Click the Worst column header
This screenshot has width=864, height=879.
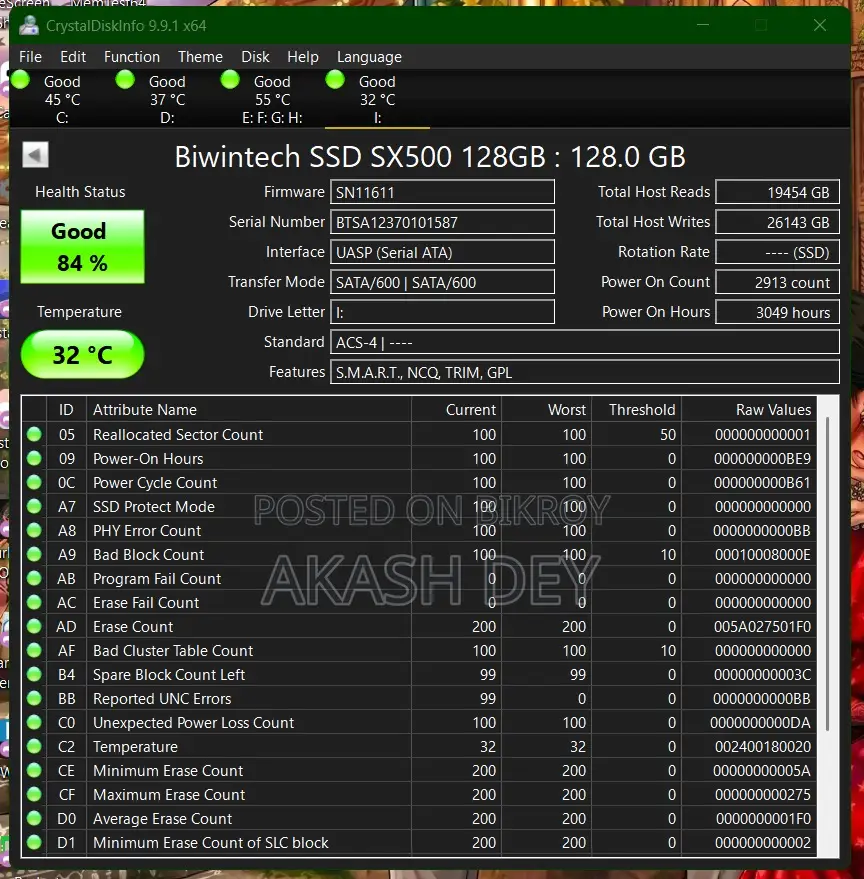coord(547,410)
